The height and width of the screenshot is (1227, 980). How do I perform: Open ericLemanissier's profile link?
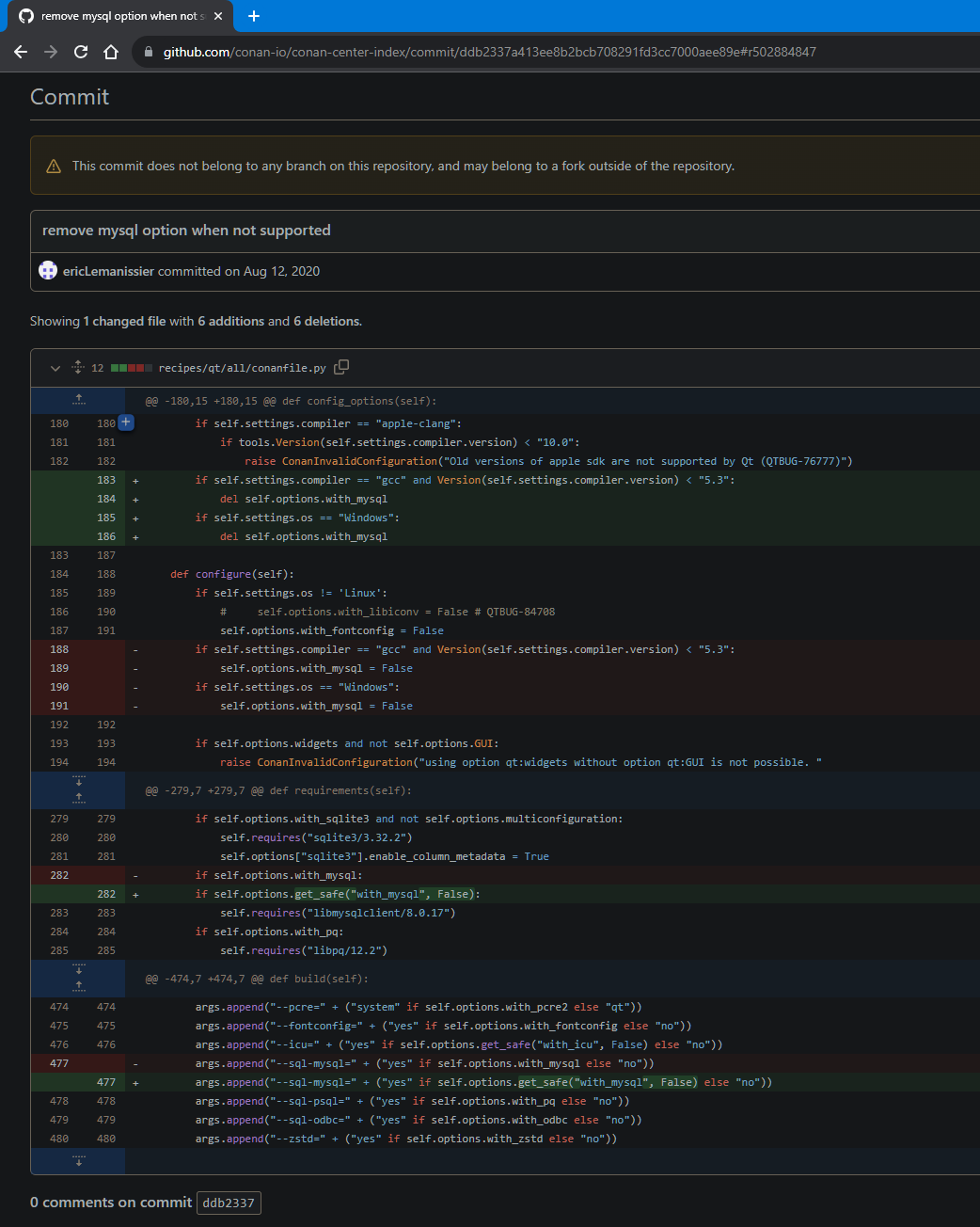coord(107,271)
